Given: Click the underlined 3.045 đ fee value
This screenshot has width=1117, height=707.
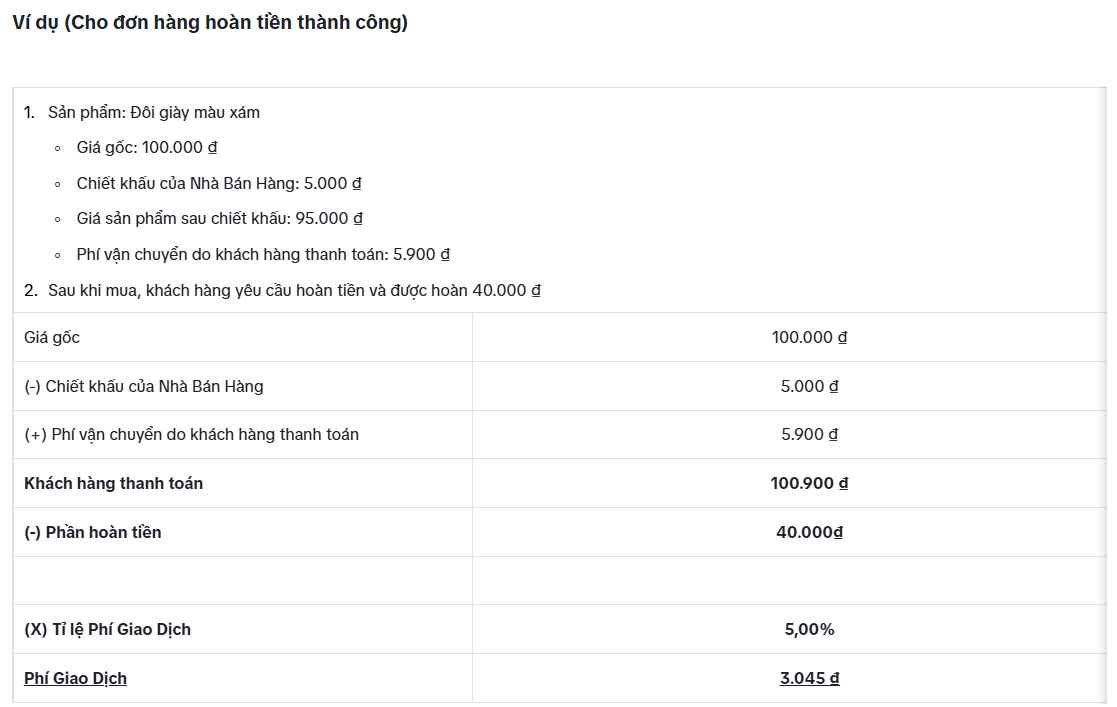Looking at the screenshot, I should (809, 679).
